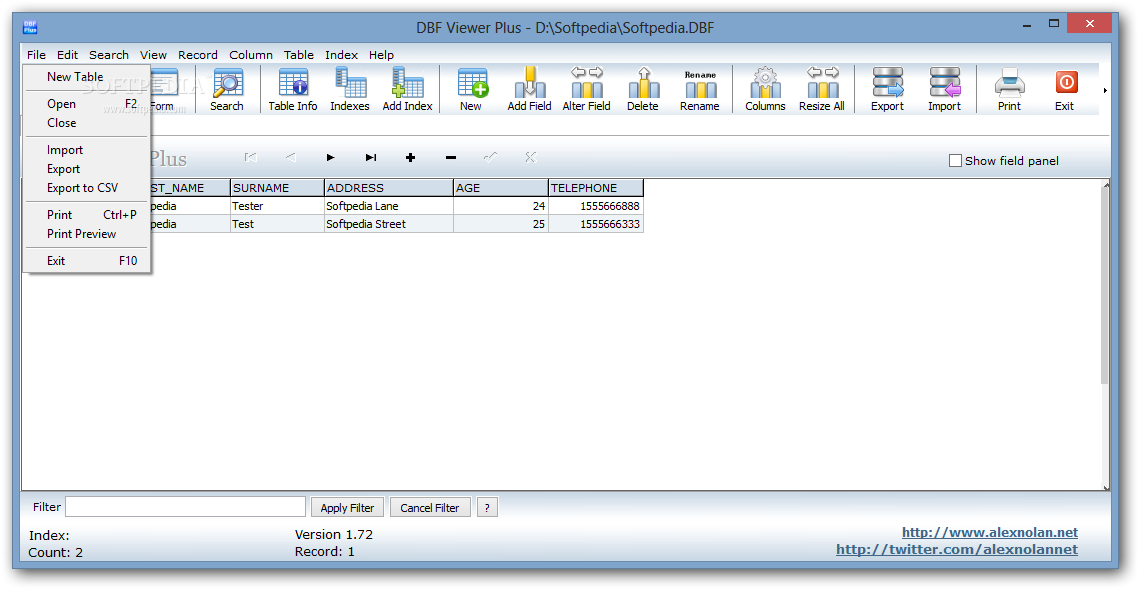The image size is (1139, 589).
Task: Open the Help menu
Action: coord(381,54)
